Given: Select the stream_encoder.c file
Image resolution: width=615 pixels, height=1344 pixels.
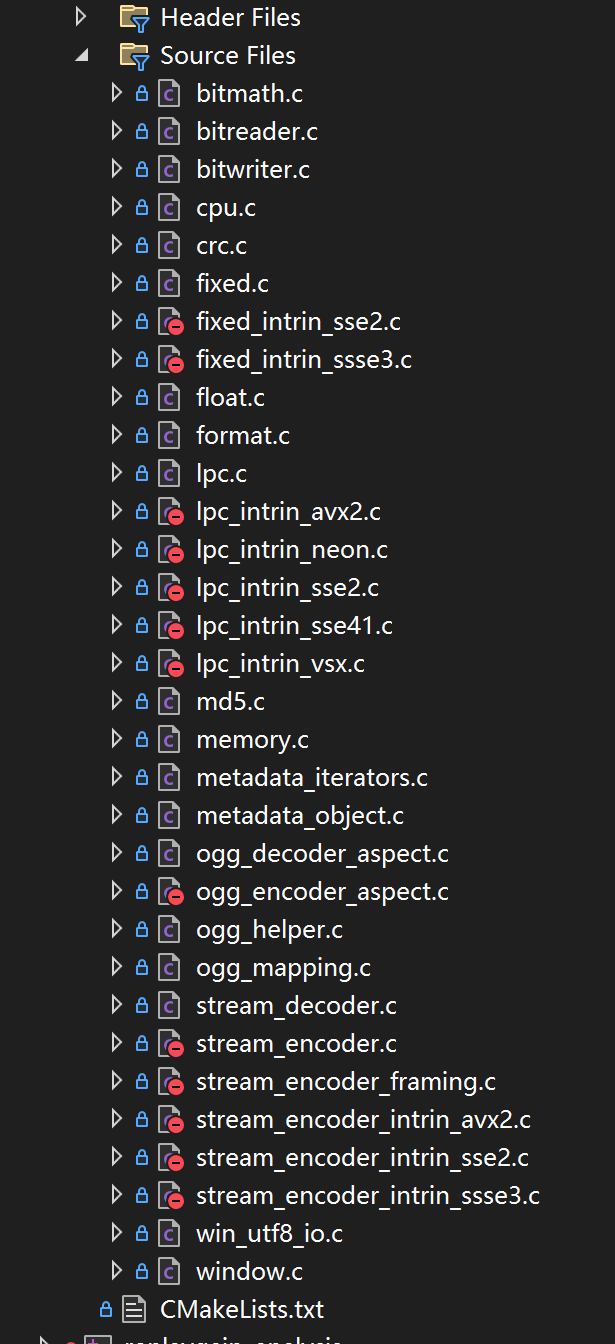Looking at the screenshot, I should click(296, 1043).
